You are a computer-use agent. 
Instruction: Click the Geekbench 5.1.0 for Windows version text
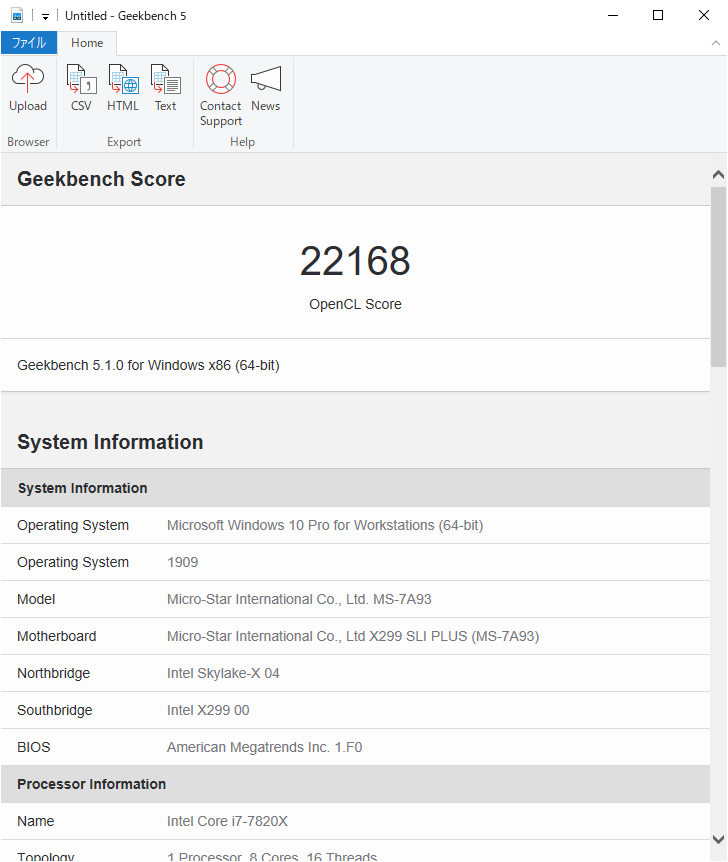[148, 365]
